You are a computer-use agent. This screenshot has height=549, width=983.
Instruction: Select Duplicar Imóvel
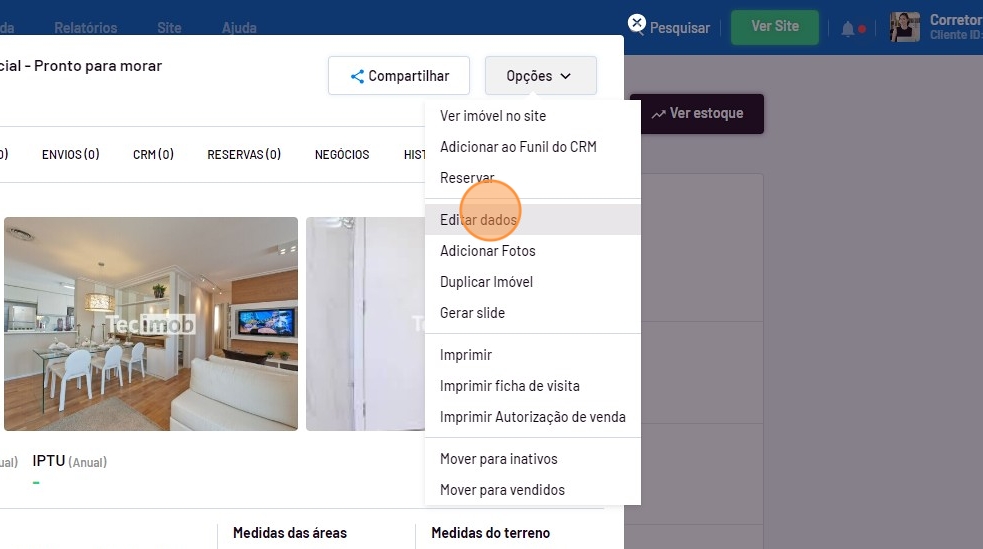[486, 282]
